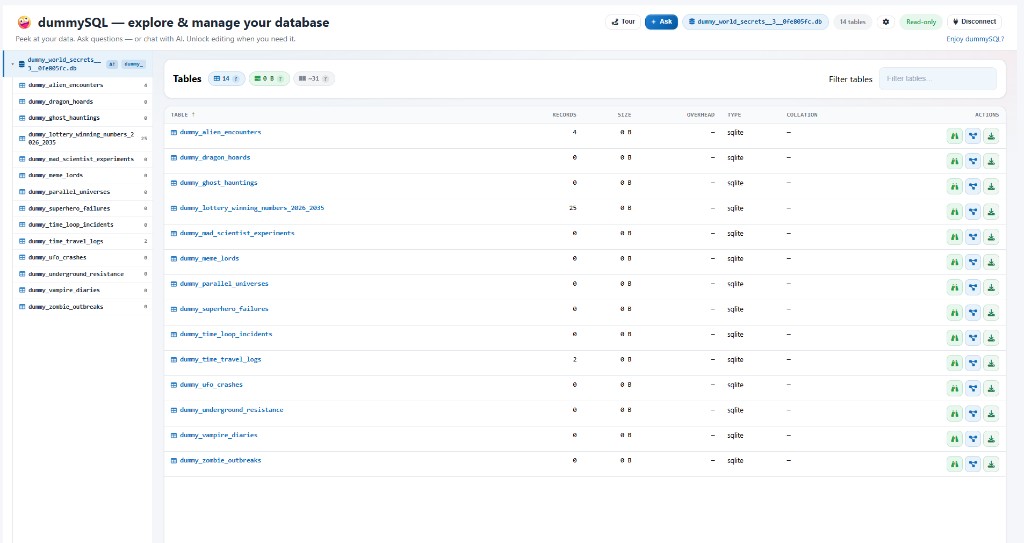Image resolution: width=1024 pixels, height=543 pixels.
Task: Disconnect from the database
Action: (x=974, y=22)
